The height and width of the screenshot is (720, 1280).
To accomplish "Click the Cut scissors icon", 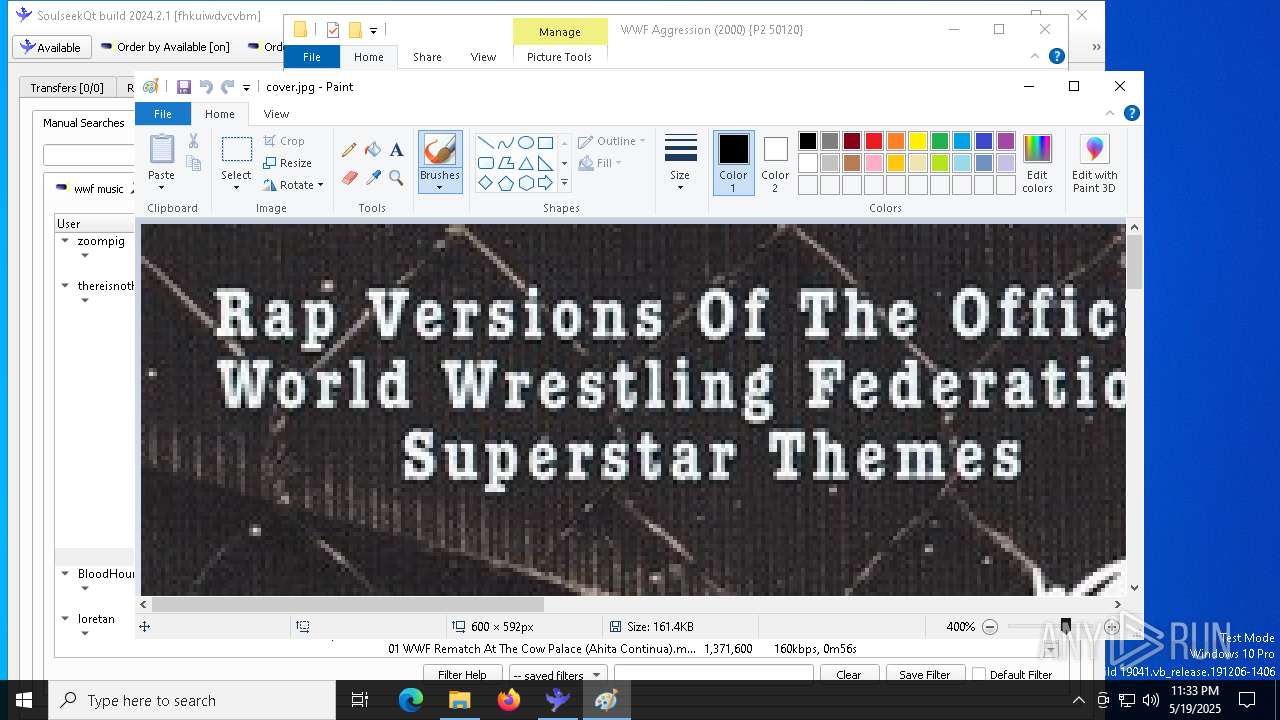I will (194, 142).
